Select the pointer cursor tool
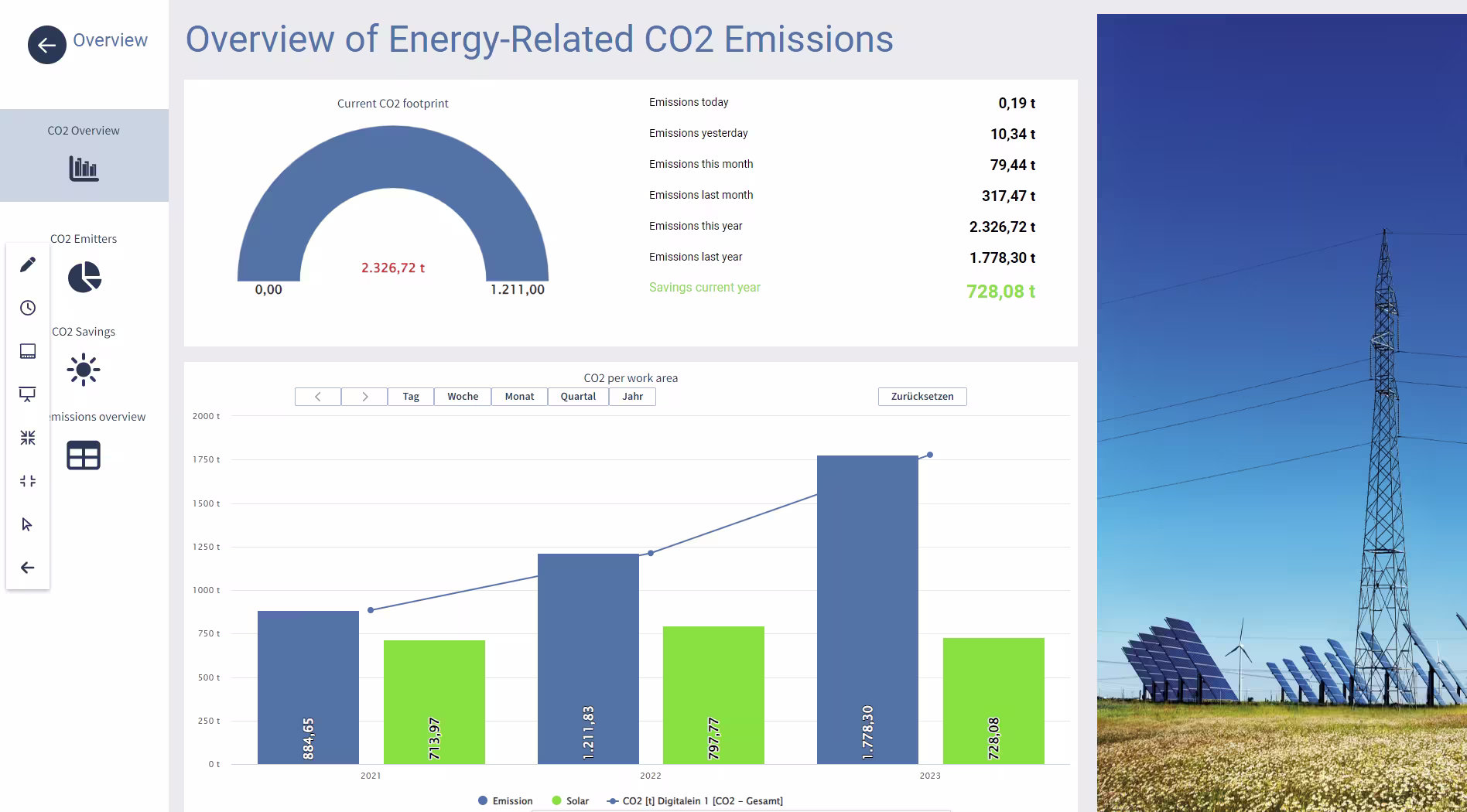The image size is (1467, 812). [28, 524]
